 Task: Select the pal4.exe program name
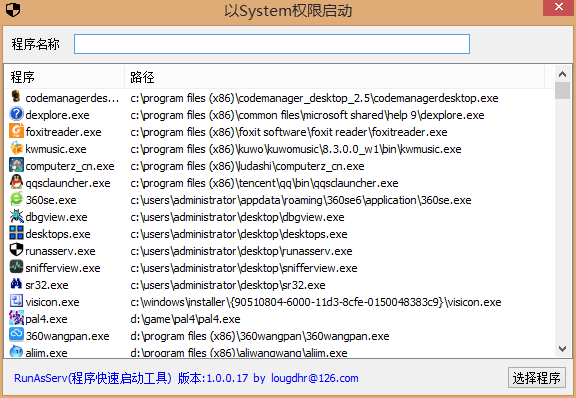[46, 319]
